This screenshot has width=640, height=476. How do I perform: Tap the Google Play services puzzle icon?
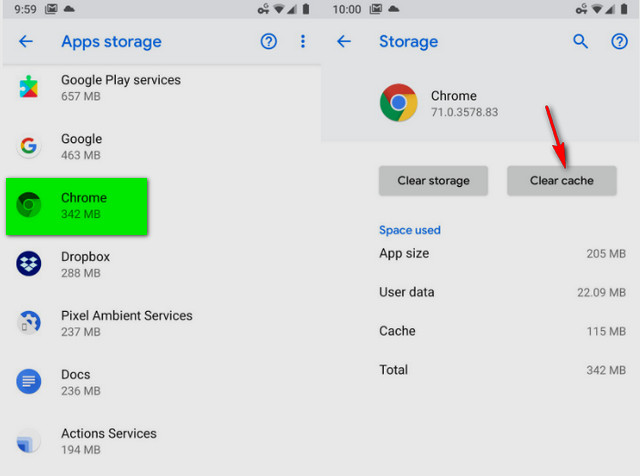tap(29, 87)
